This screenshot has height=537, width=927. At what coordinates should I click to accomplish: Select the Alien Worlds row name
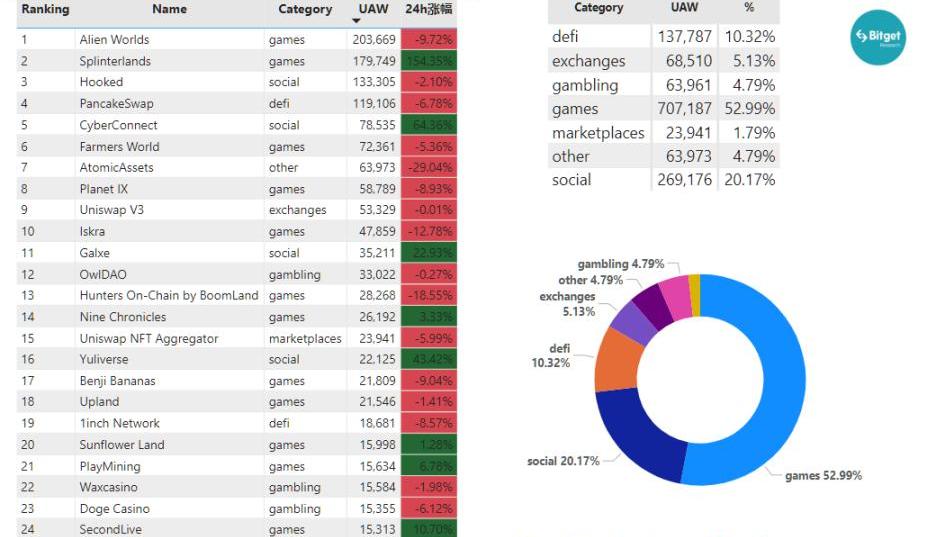114,40
